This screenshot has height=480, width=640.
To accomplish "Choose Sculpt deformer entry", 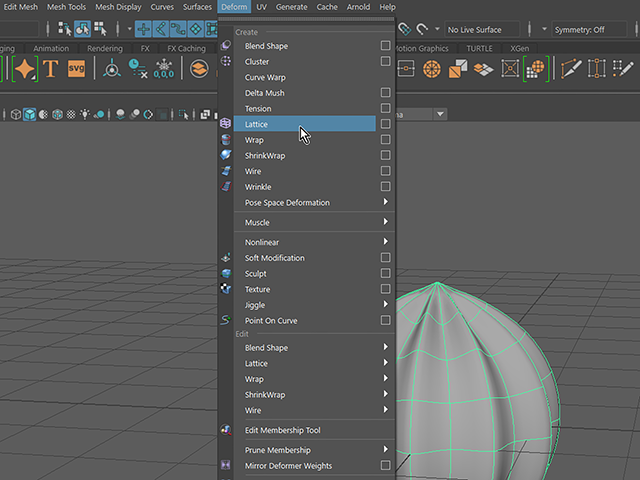I will [x=304, y=273].
